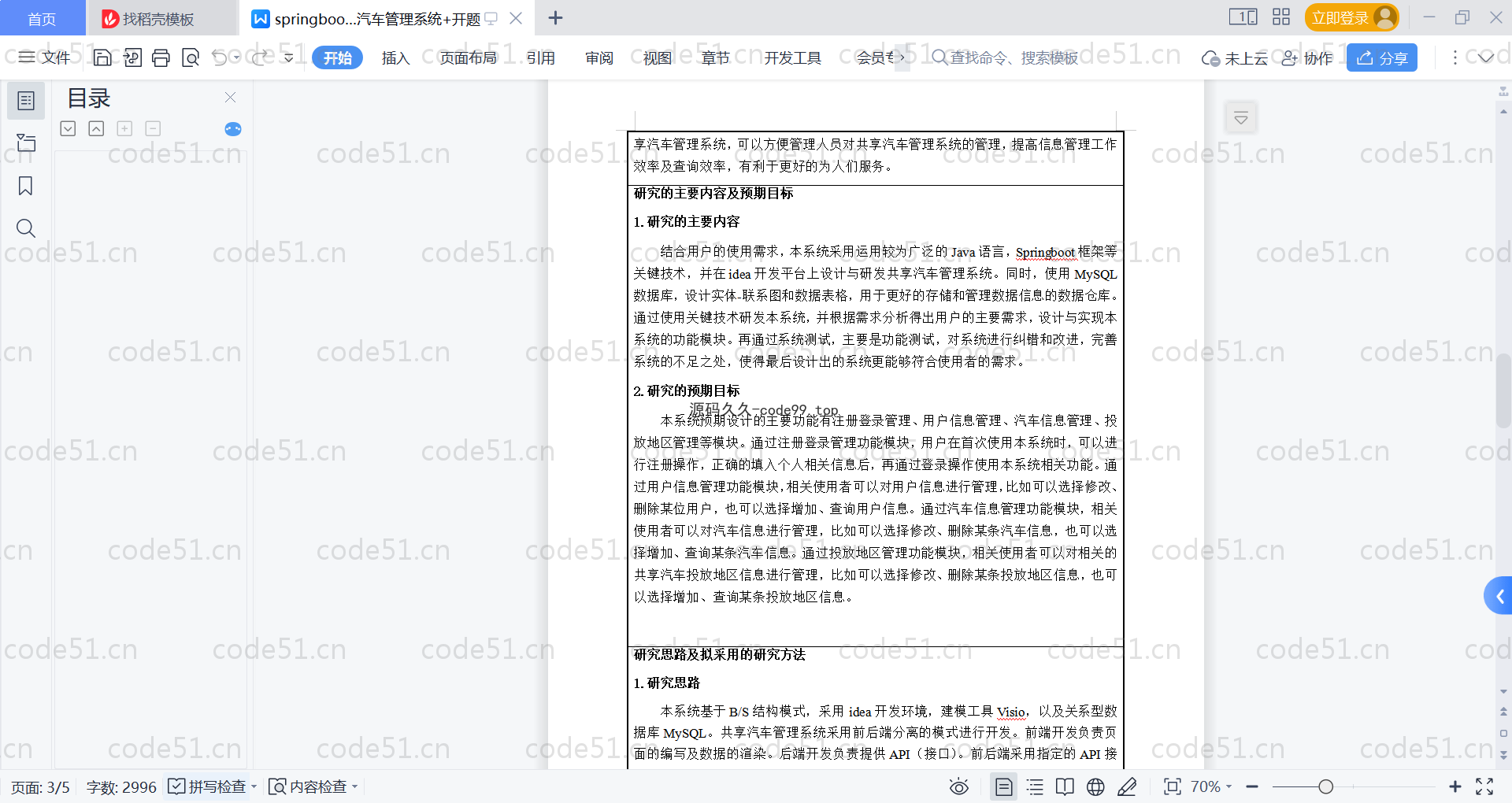
Task: Switch to reading mode book icon
Action: [x=1065, y=786]
